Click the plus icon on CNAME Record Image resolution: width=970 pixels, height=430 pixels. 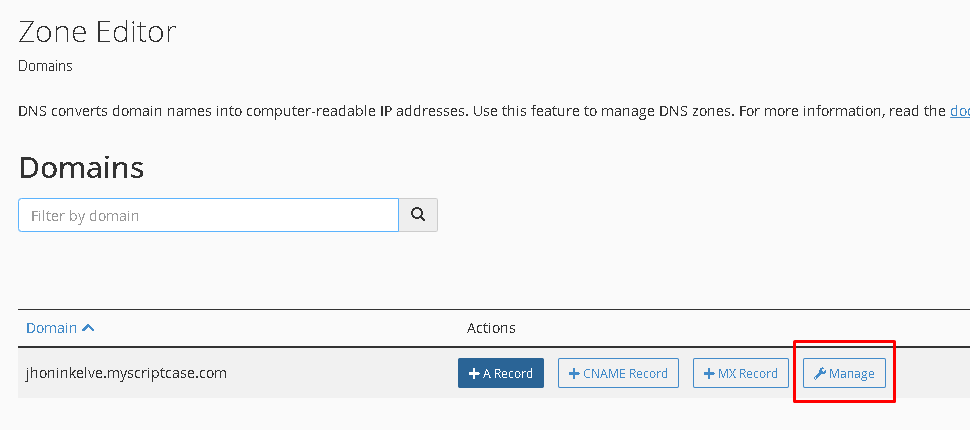574,374
